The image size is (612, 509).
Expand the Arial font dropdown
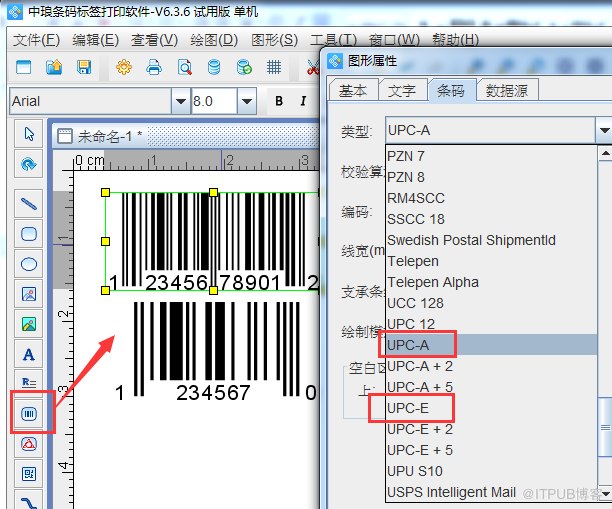(180, 101)
